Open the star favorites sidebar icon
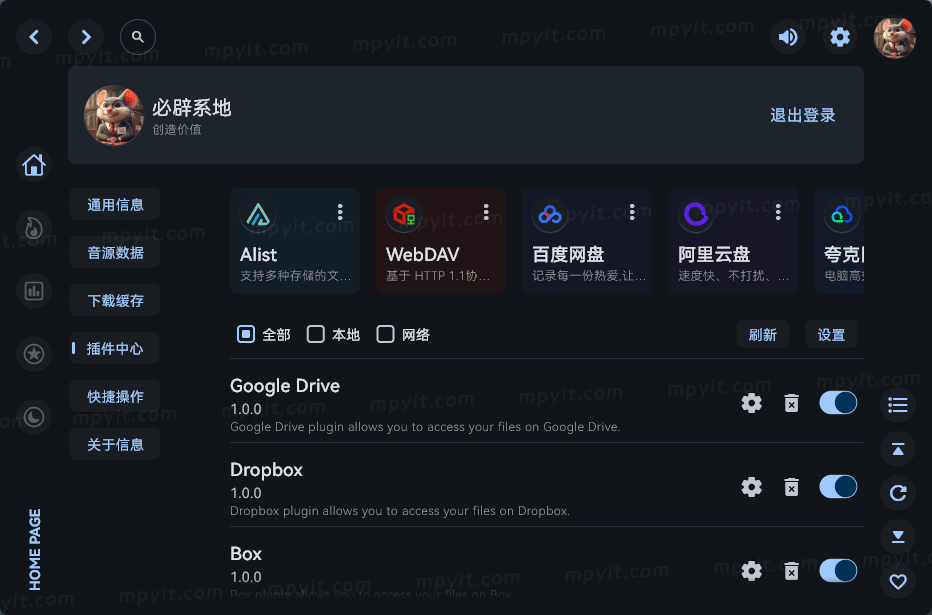Screen dimensions: 932x615 coord(34,354)
